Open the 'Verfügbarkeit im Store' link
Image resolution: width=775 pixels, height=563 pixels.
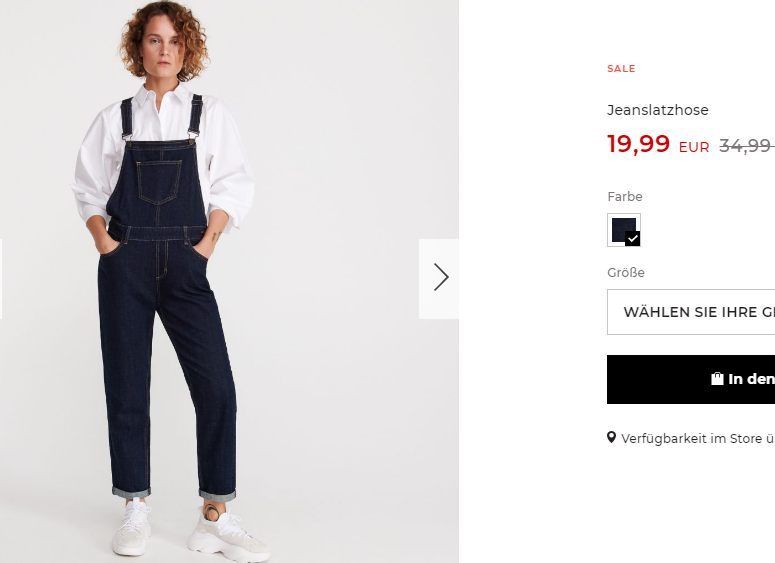697,438
